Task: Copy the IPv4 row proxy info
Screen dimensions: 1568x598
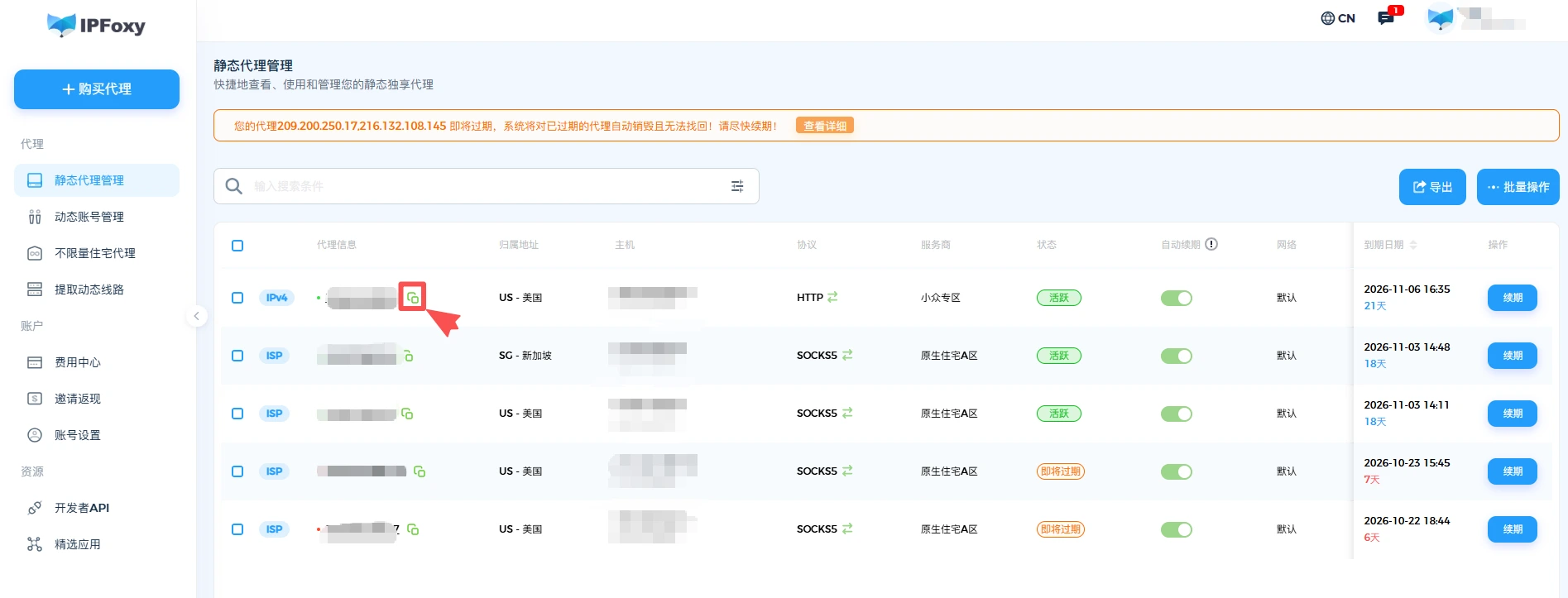Action: point(412,298)
